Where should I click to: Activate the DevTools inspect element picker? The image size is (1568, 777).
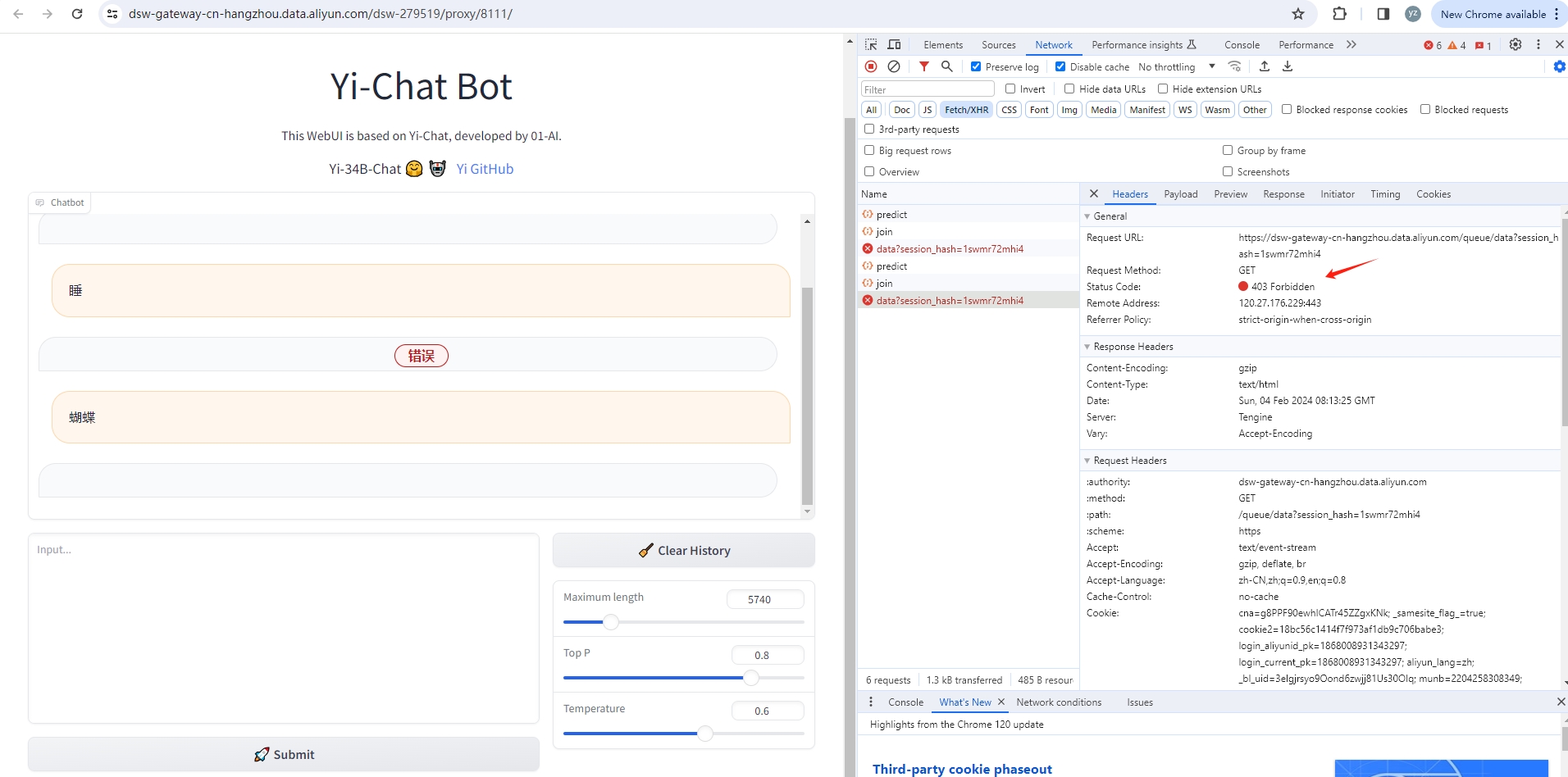tap(871, 44)
